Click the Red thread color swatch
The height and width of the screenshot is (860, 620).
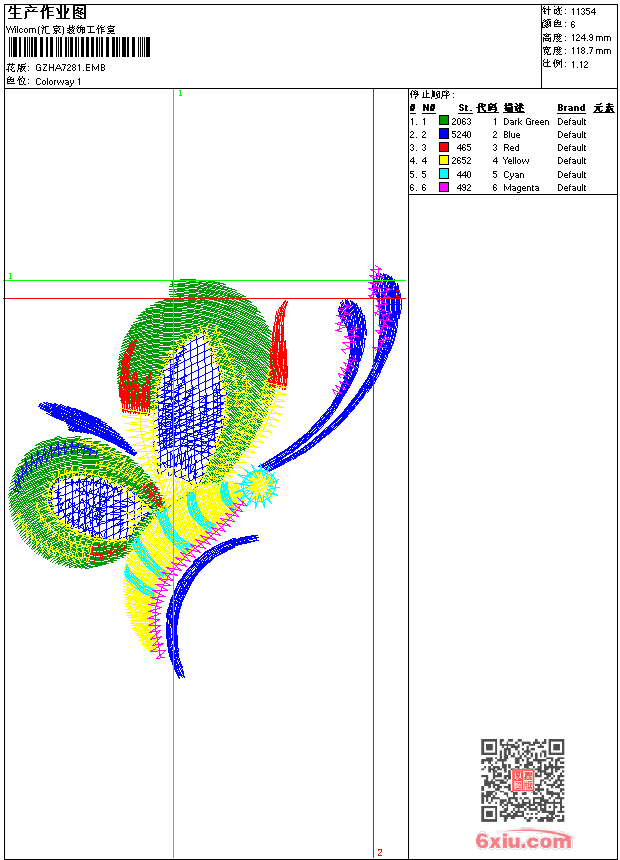point(444,147)
